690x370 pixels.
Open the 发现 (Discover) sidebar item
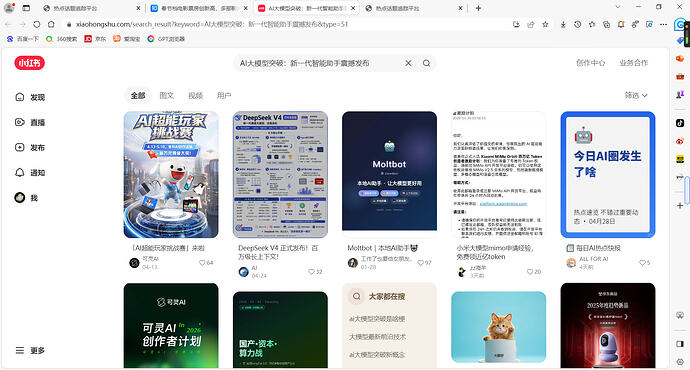click(30, 97)
